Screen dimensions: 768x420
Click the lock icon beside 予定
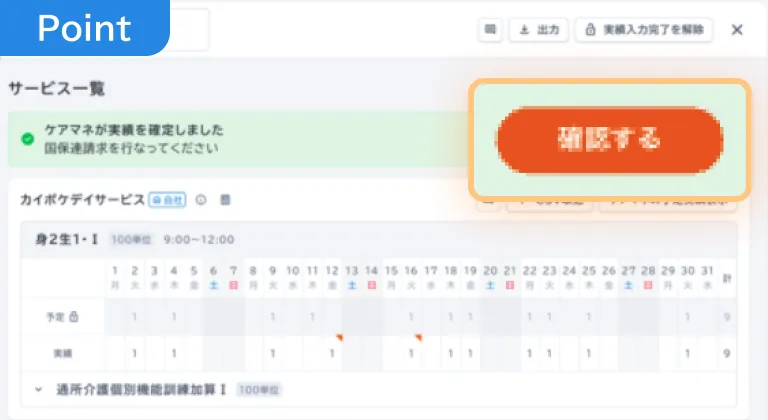pyautogui.click(x=74, y=317)
